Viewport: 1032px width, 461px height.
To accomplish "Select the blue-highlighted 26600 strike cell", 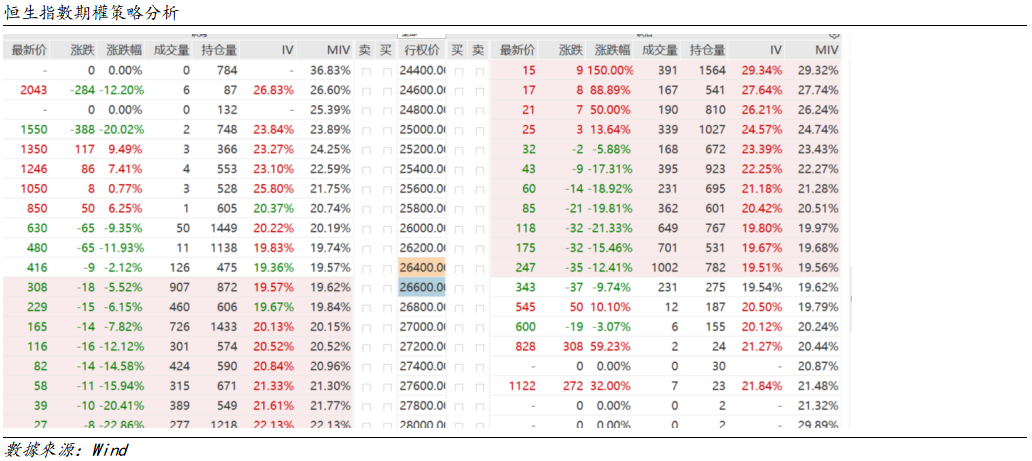I will tap(421, 287).
